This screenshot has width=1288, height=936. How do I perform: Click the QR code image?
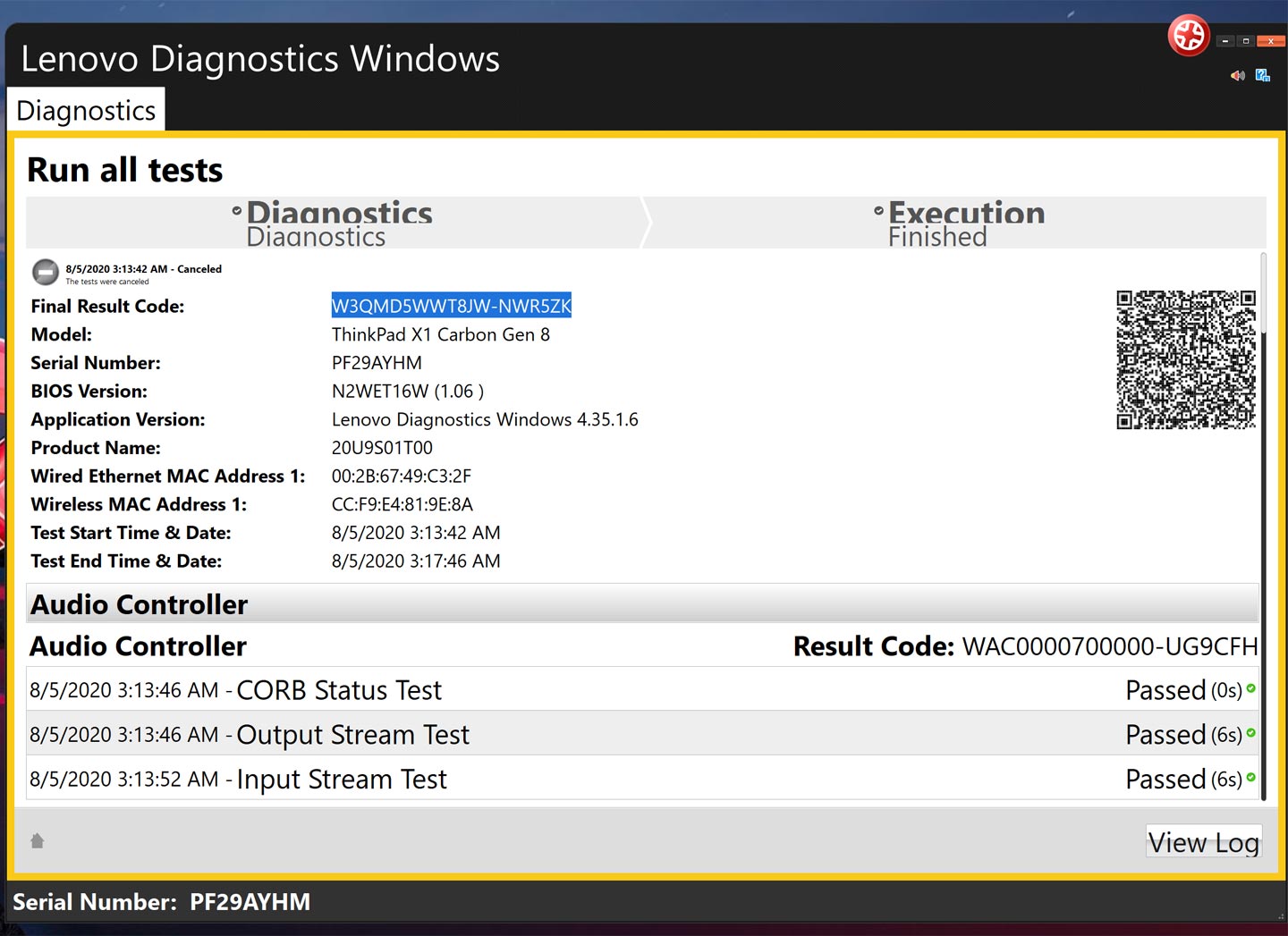1186,359
